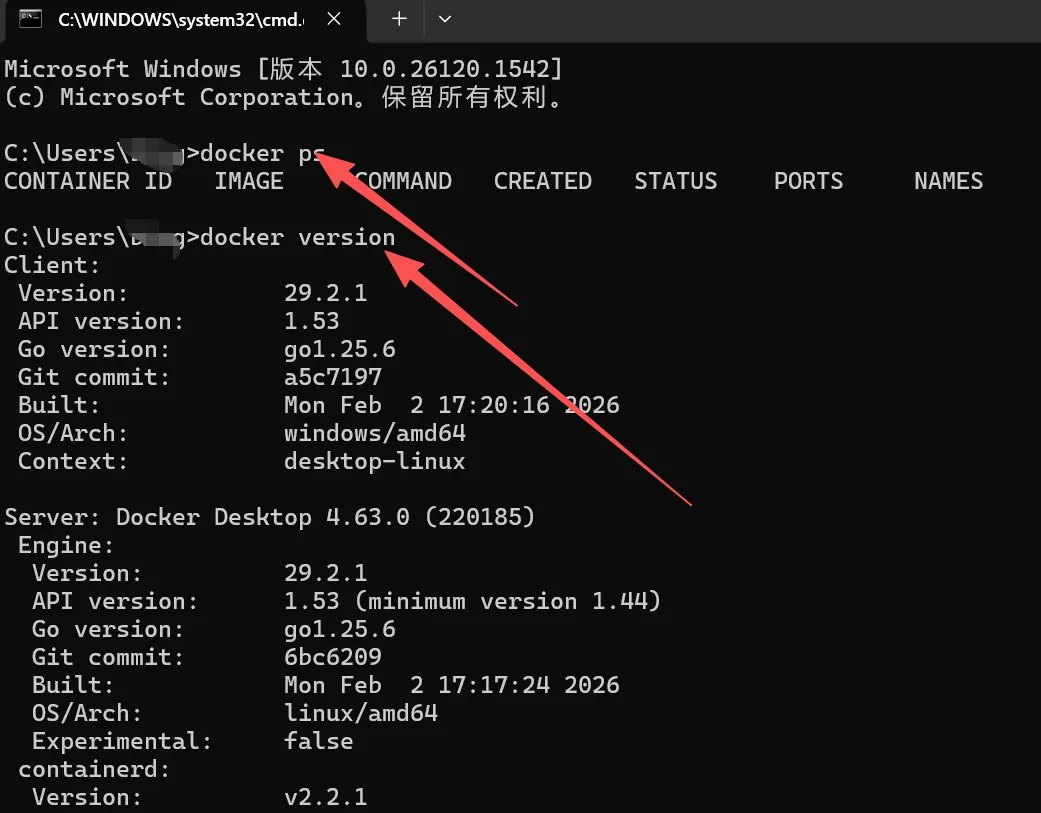Click the containerd version v2.2.1 text
This screenshot has height=813, width=1041.
(325, 798)
